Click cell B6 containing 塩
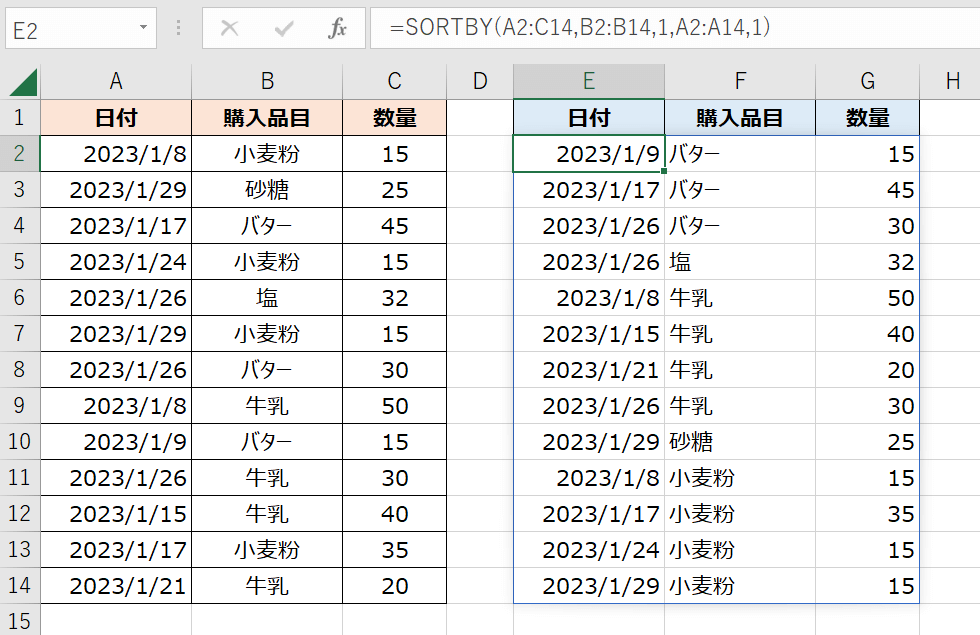 [x=267, y=298]
